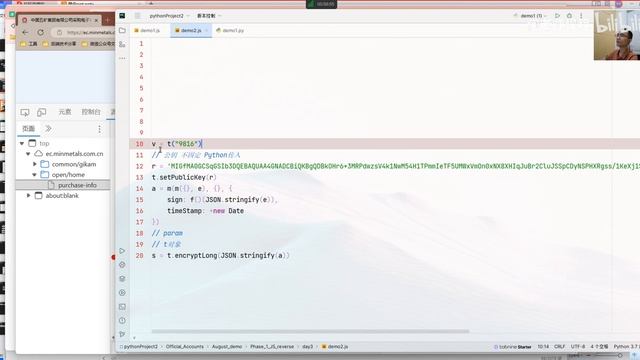Close the demo2.js editor tab
This screenshot has width=640, height=360.
(207, 31)
